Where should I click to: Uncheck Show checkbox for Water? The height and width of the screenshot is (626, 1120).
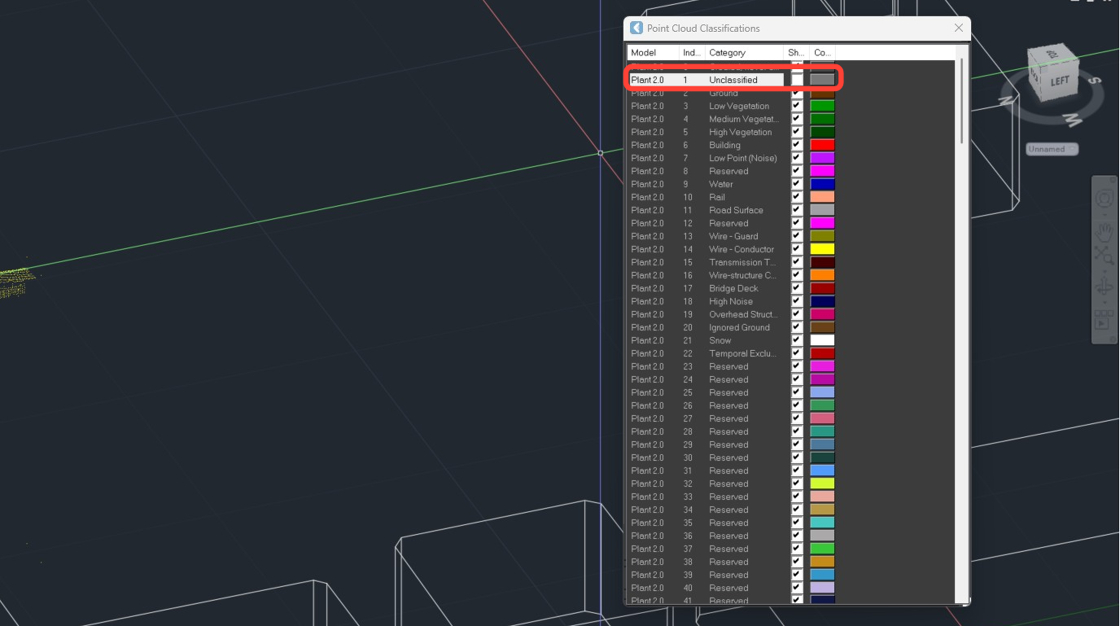point(796,184)
